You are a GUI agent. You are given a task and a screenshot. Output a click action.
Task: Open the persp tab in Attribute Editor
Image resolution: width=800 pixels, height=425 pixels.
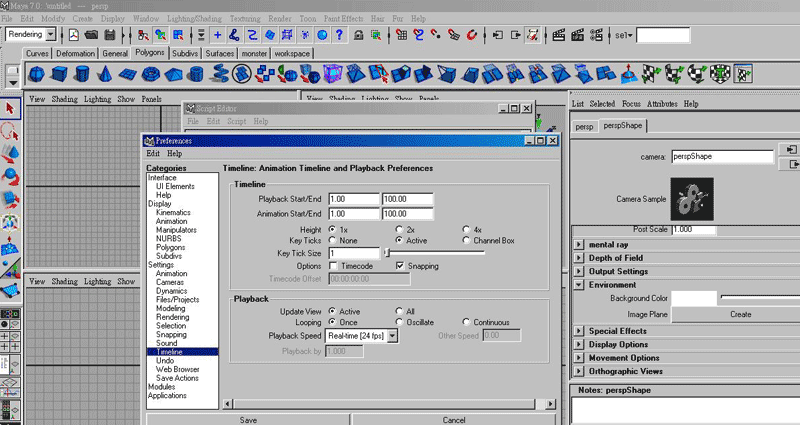coord(584,127)
